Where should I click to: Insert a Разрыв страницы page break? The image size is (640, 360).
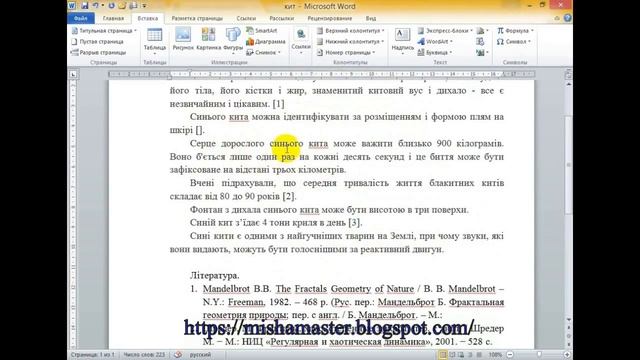pyautogui.click(x=98, y=52)
